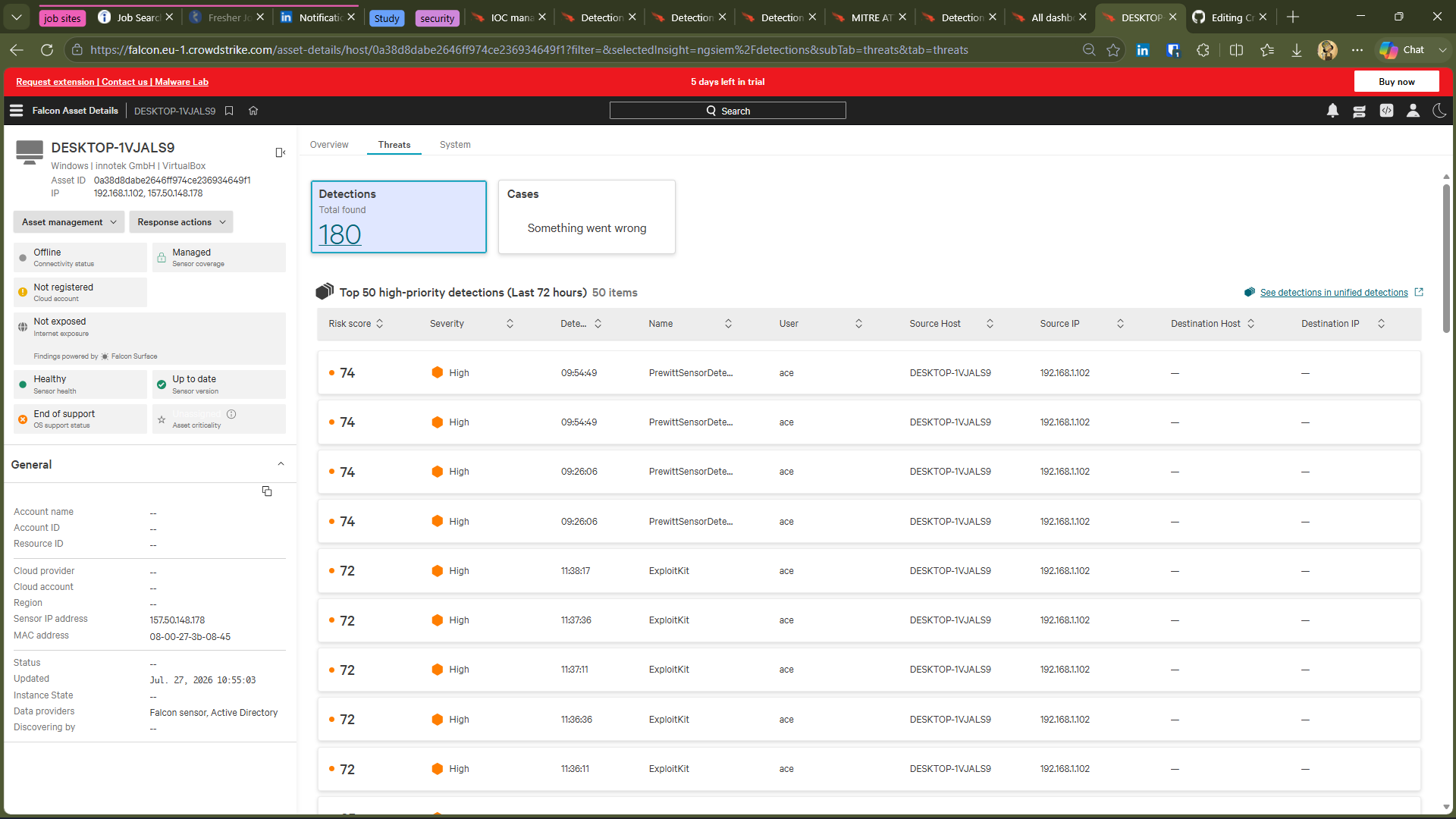Image resolution: width=1456 pixels, height=819 pixels.
Task: Close the Editing GitHub browser tab
Action: pyautogui.click(x=1263, y=17)
